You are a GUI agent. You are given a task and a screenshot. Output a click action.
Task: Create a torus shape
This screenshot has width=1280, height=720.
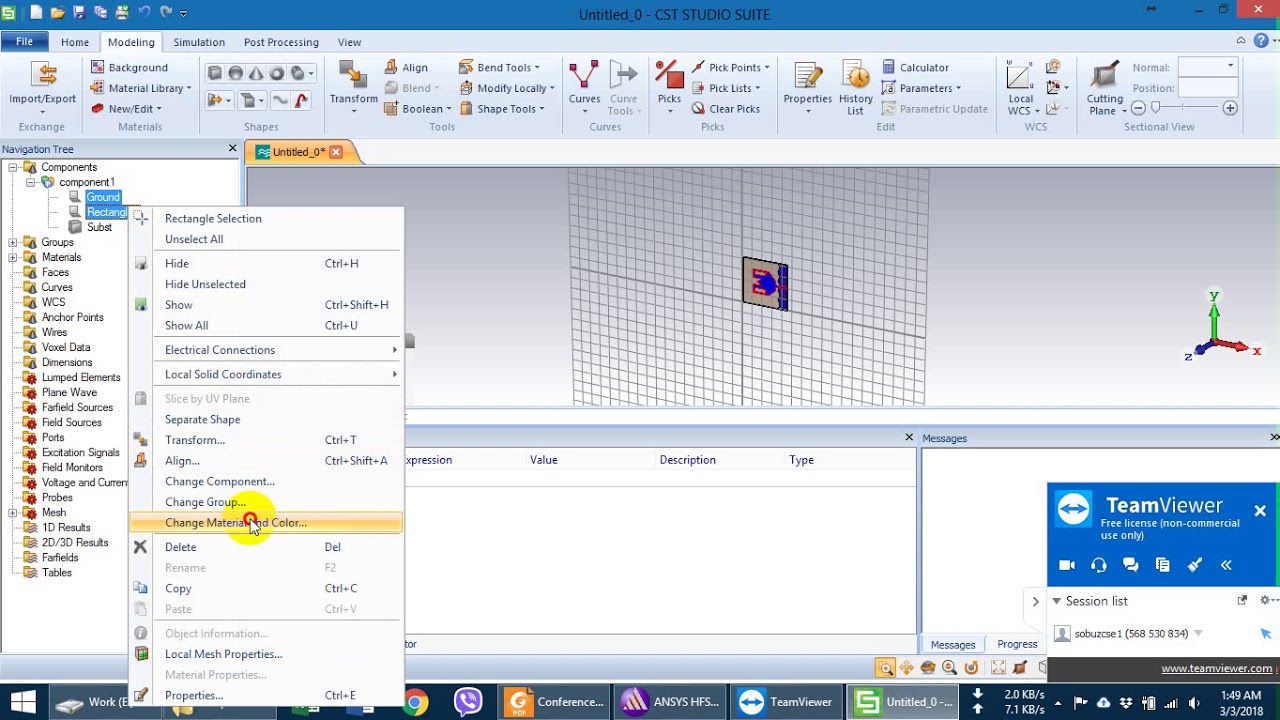tap(277, 73)
